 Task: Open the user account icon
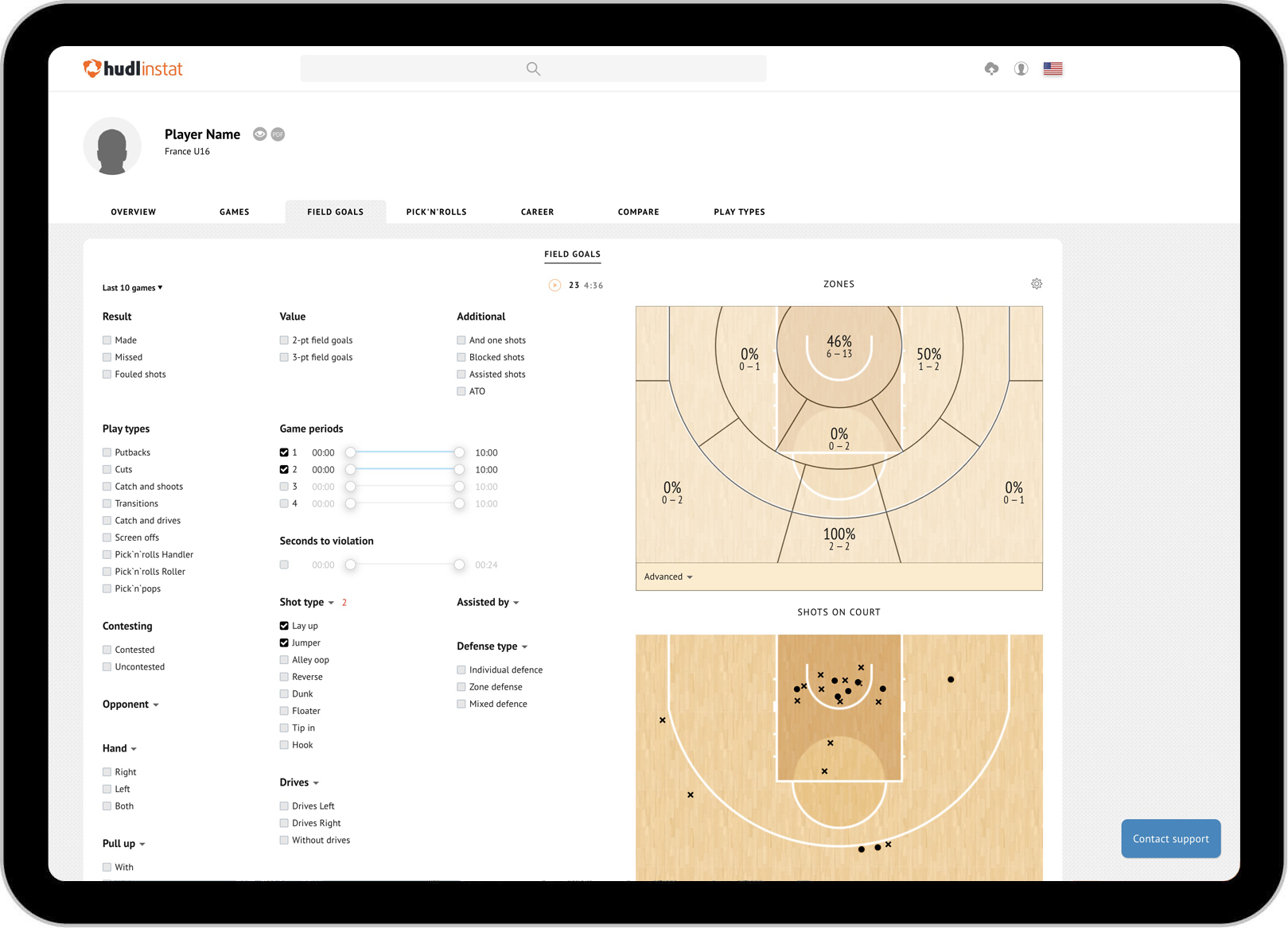pos(1021,68)
